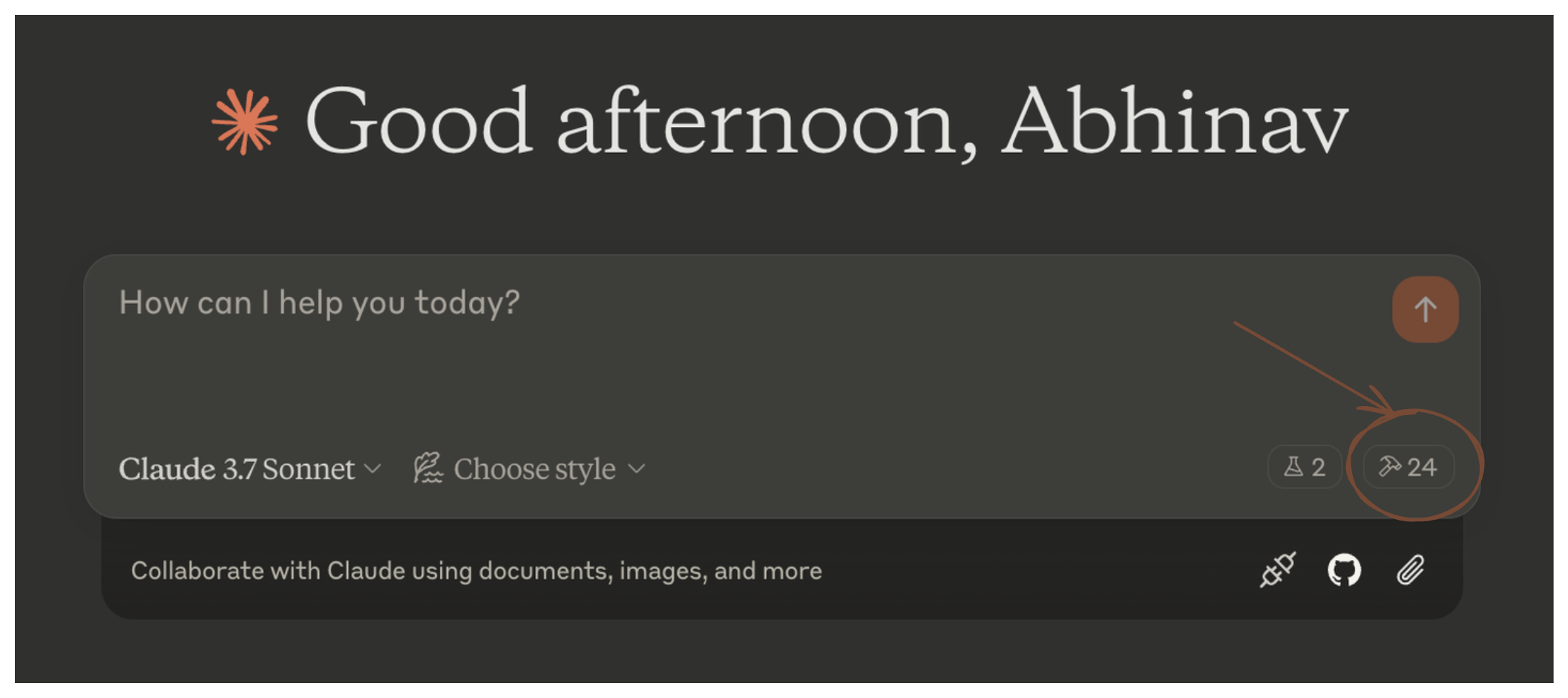Click the GitHub integration icon

1345,570
